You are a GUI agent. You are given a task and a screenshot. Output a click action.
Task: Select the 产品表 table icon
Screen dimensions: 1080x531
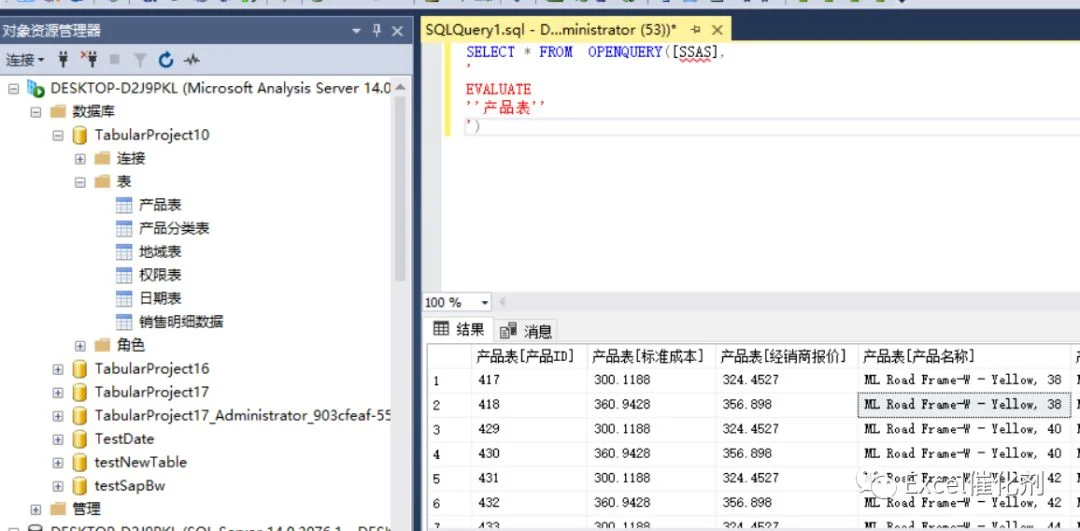(124, 205)
